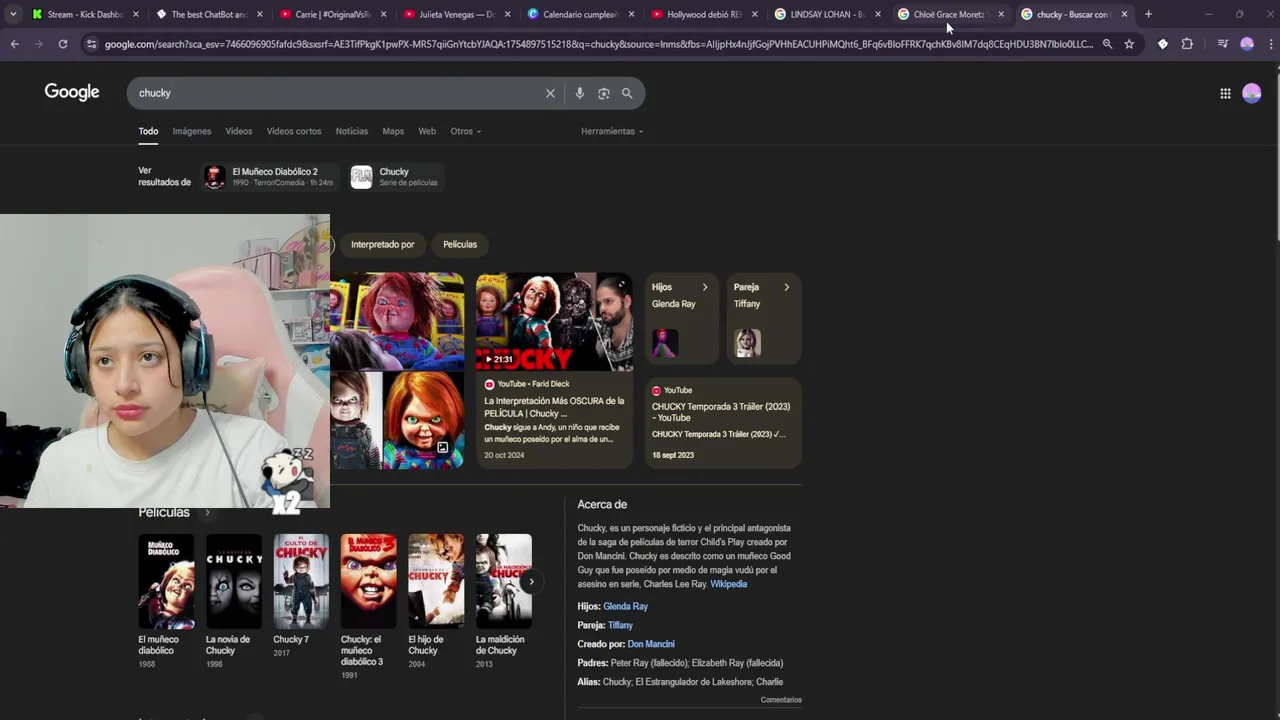Viewport: 1280px width, 720px height.
Task: Open a new tab with the plus icon
Action: tap(1148, 14)
